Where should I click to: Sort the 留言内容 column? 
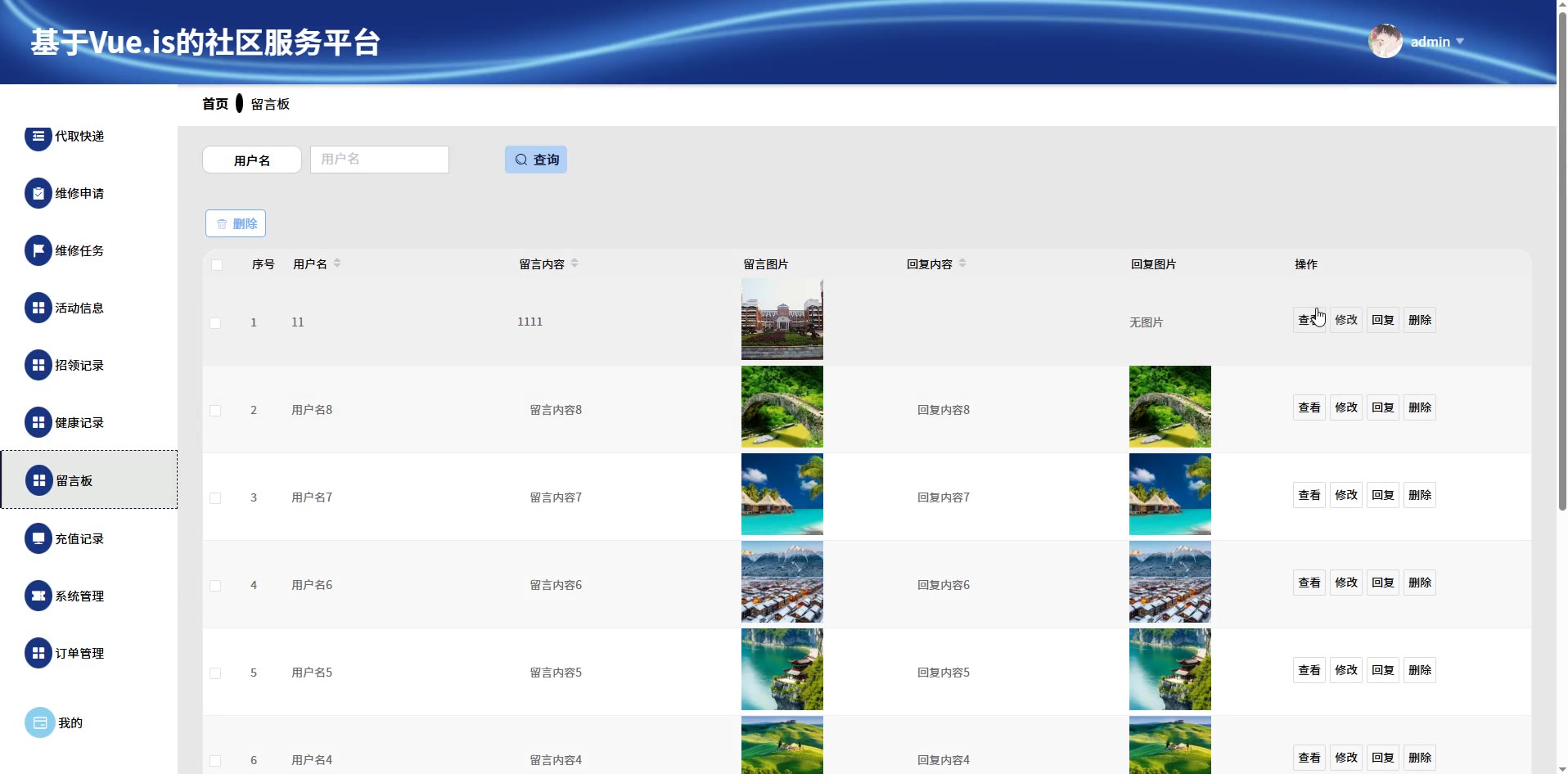pos(574,263)
